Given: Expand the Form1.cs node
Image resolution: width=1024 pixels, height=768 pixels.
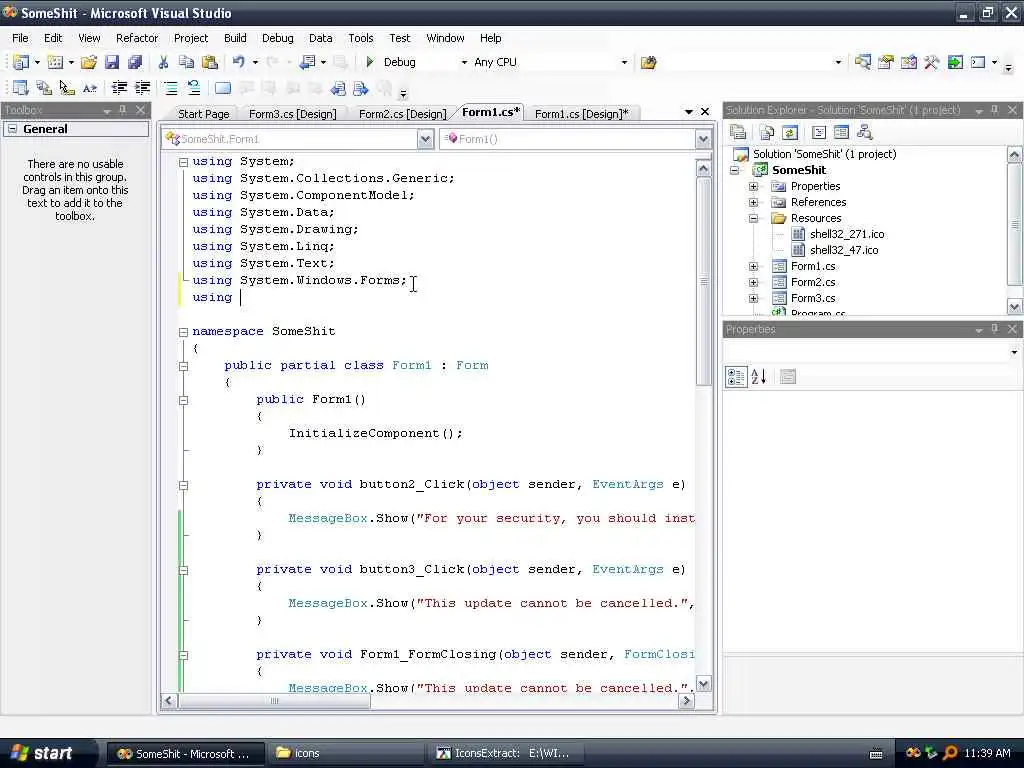Looking at the screenshot, I should pos(753,266).
